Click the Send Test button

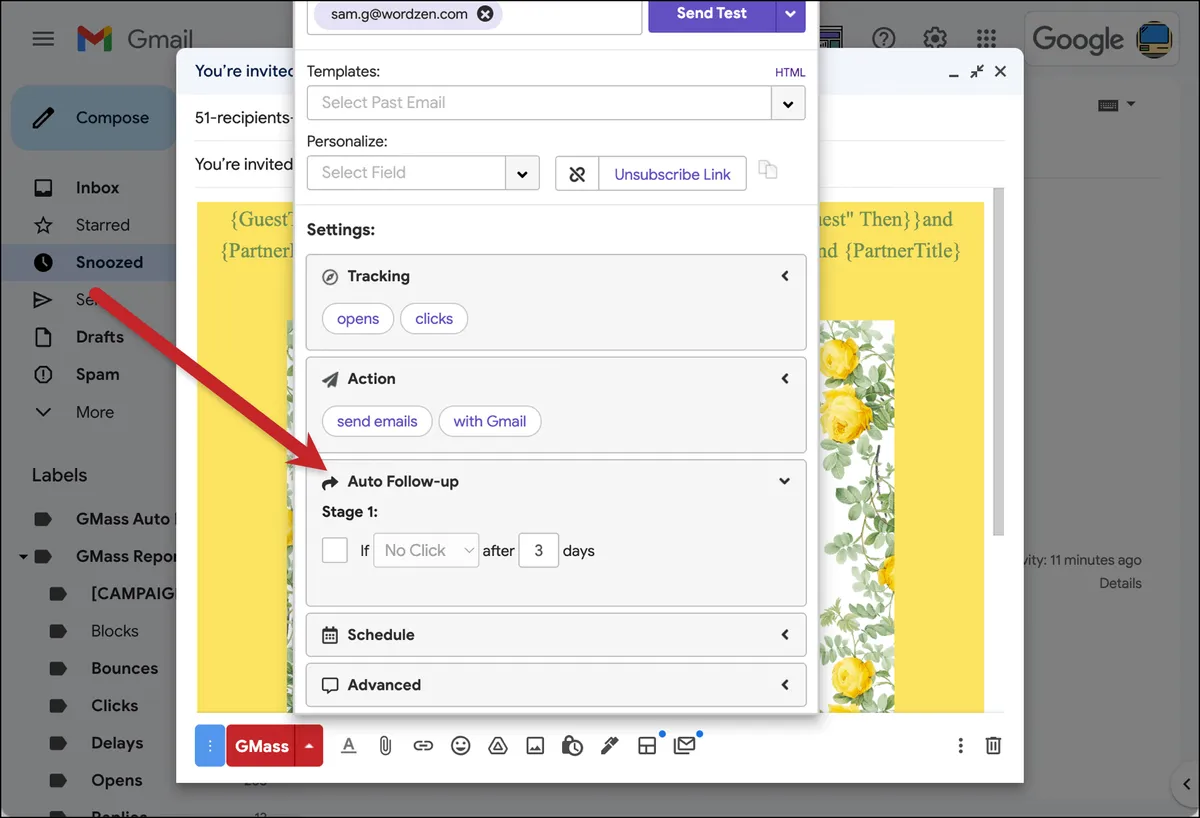(x=712, y=14)
